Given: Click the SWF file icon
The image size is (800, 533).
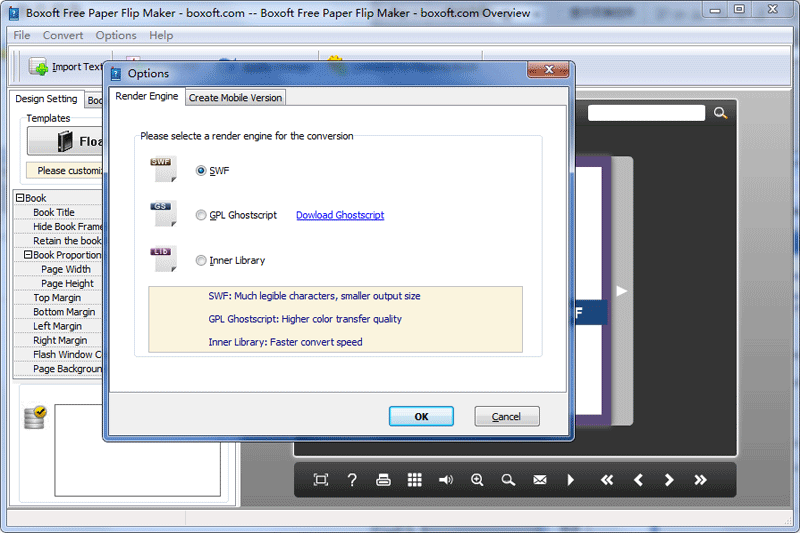Looking at the screenshot, I should pos(163,169).
